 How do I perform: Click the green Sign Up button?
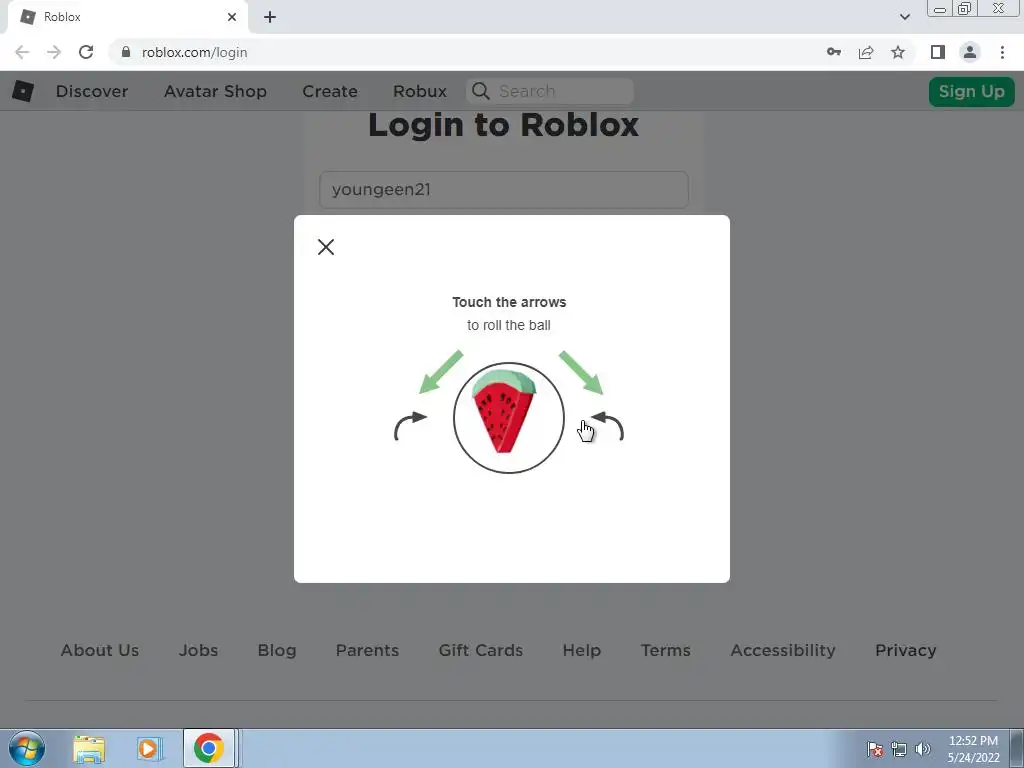click(x=972, y=91)
